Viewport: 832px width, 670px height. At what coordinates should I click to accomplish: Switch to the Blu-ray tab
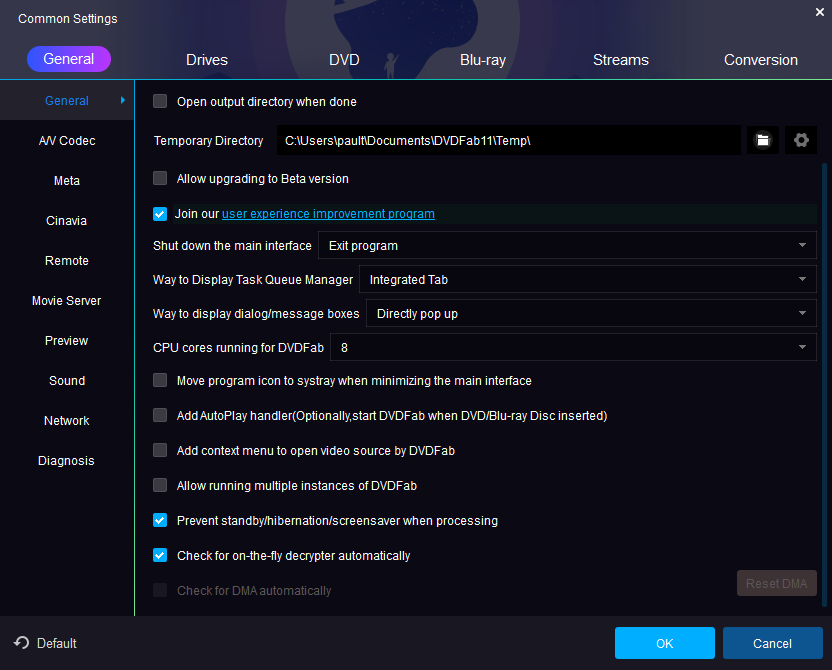point(483,60)
